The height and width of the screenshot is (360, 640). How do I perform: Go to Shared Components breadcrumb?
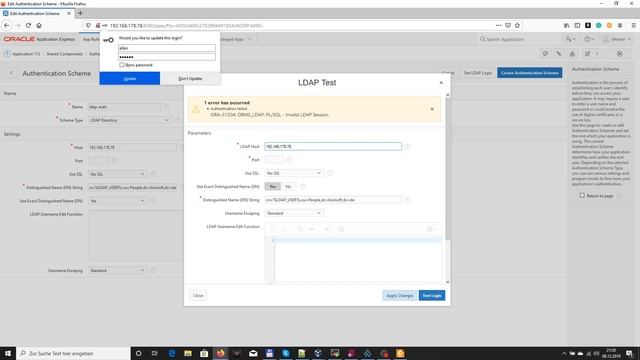click(x=64, y=54)
